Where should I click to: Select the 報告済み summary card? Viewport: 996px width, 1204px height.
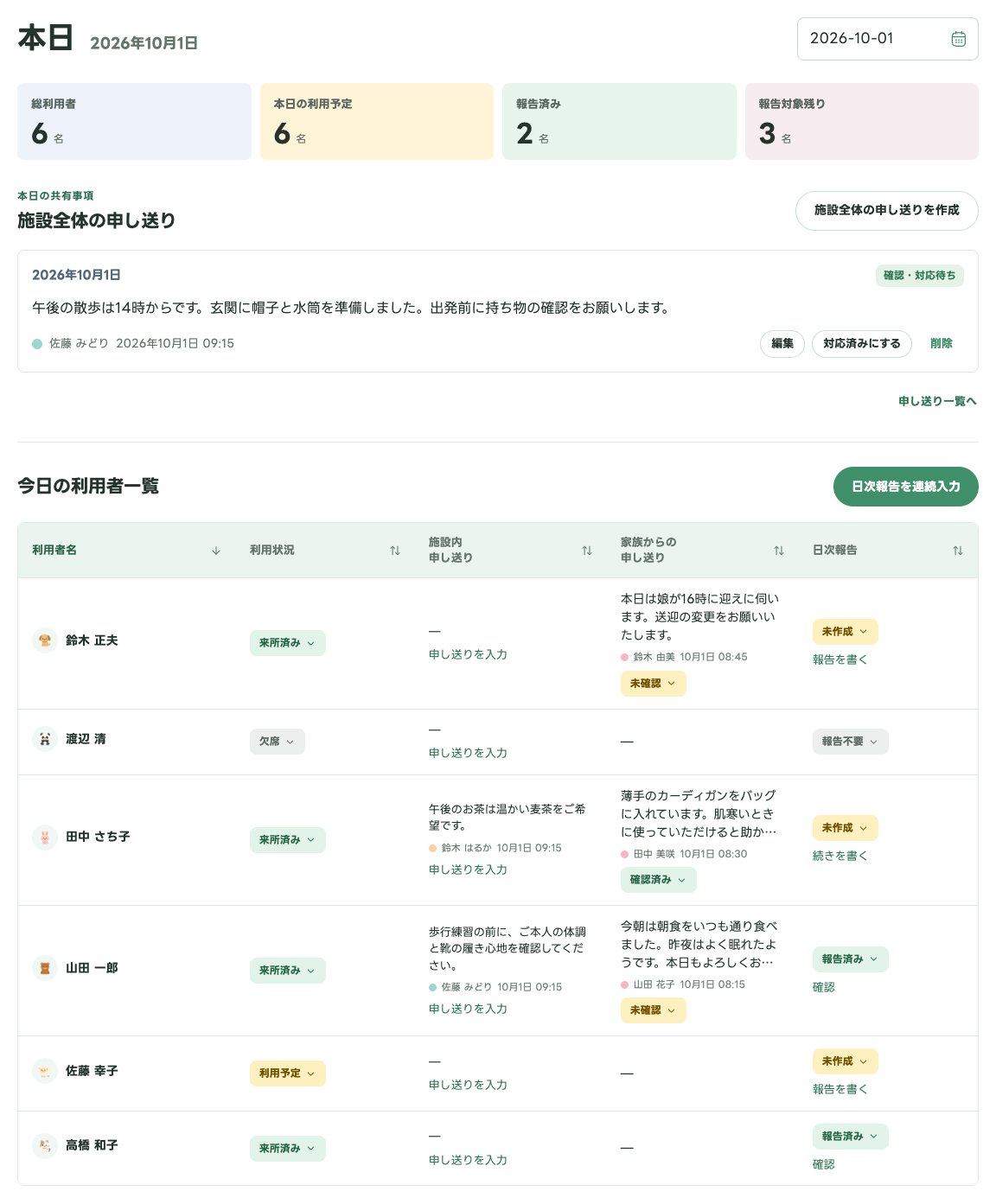pyautogui.click(x=619, y=122)
